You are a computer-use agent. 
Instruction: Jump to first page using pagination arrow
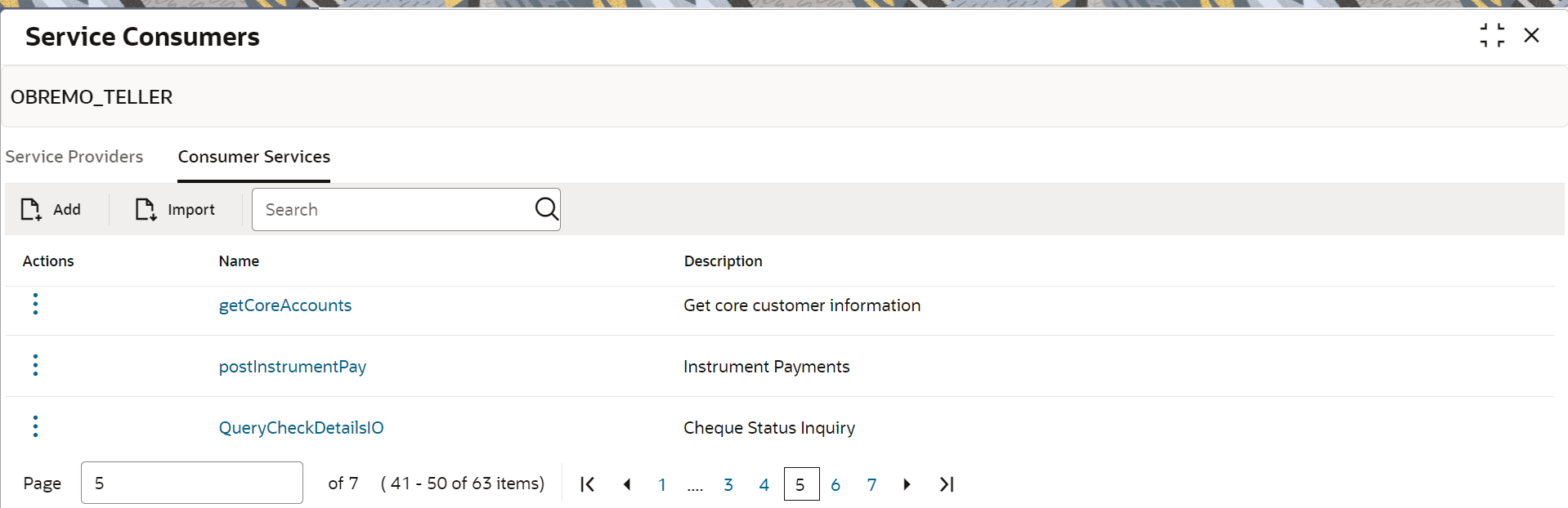pos(587,484)
